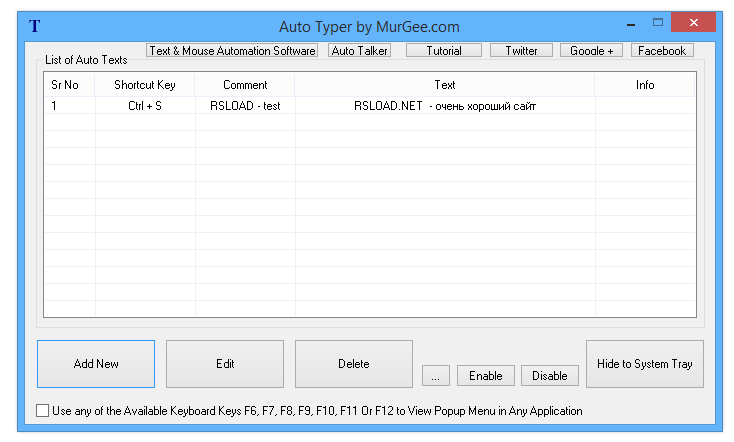This screenshot has height=442, width=734.
Task: Click the Disable button
Action: (x=550, y=376)
